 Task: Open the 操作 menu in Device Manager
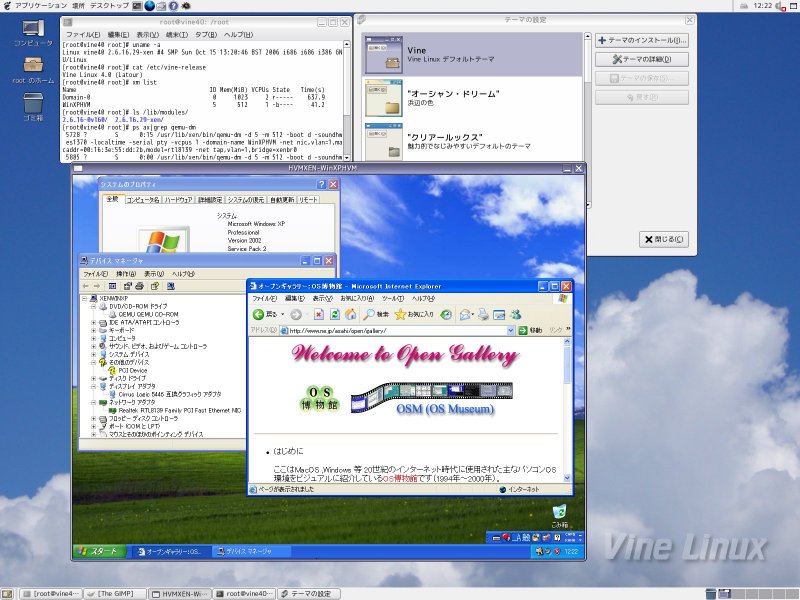point(126,274)
